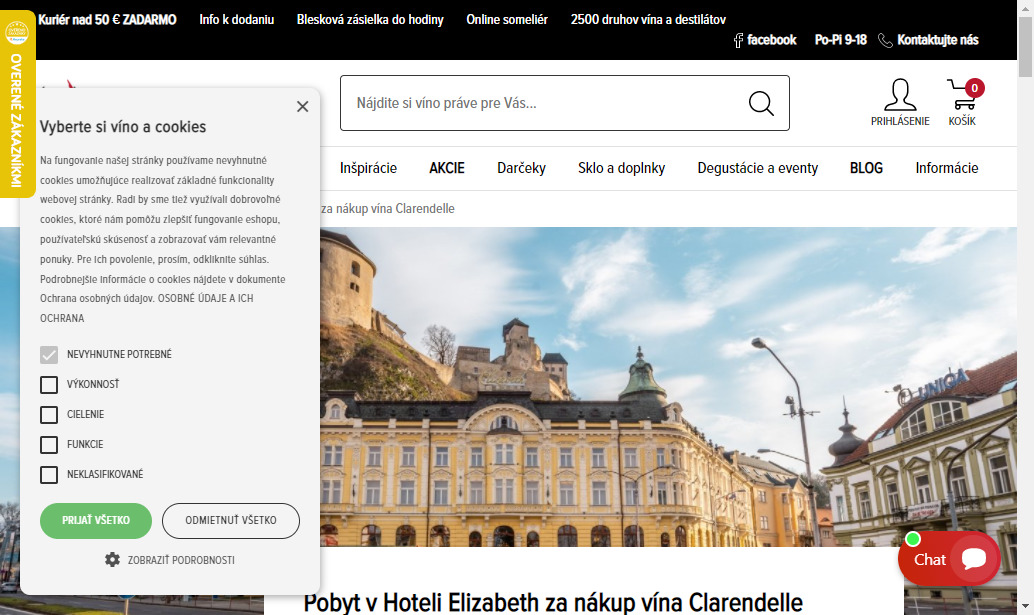Open the Overené zákazníkmi badge
Viewport: 1034px width, 615px height.
tap(17, 104)
